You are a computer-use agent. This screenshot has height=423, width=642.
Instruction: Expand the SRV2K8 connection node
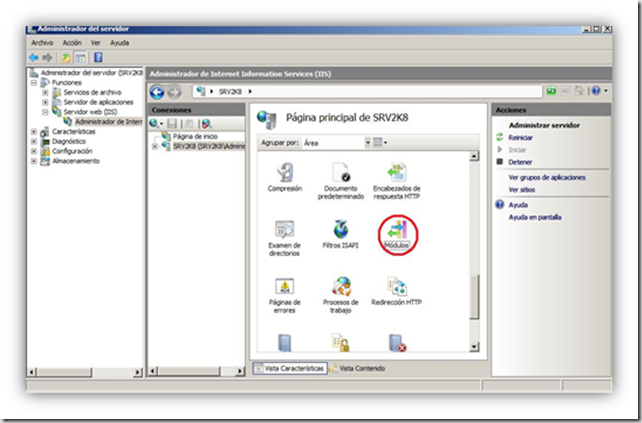point(155,146)
